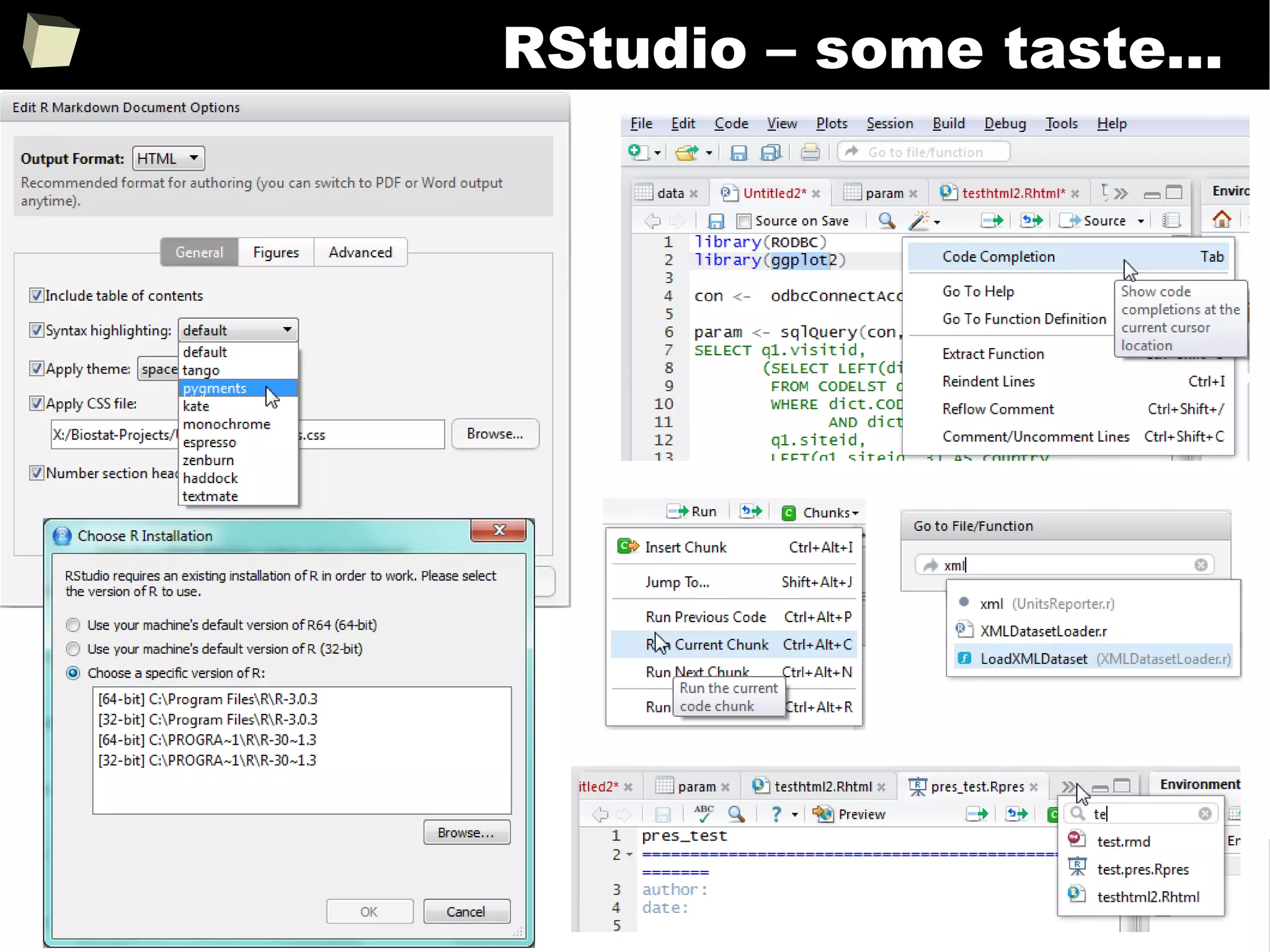Click the document outline icon beside Source
Screen dimensions: 1270x952
1171,220
